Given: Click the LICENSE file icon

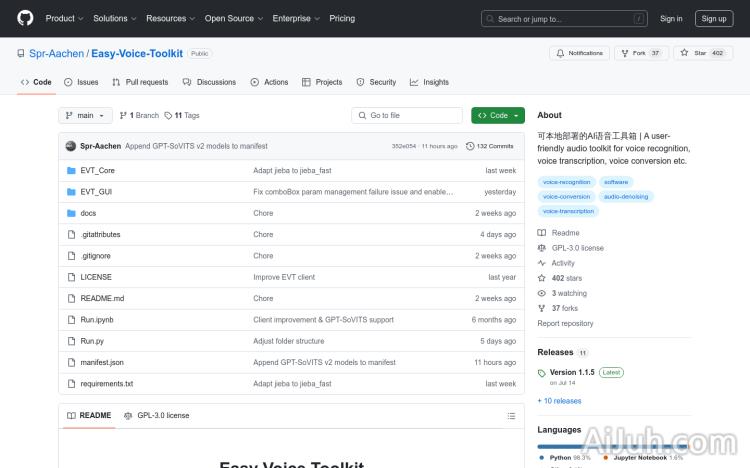Looking at the screenshot, I should pyautogui.click(x=71, y=277).
